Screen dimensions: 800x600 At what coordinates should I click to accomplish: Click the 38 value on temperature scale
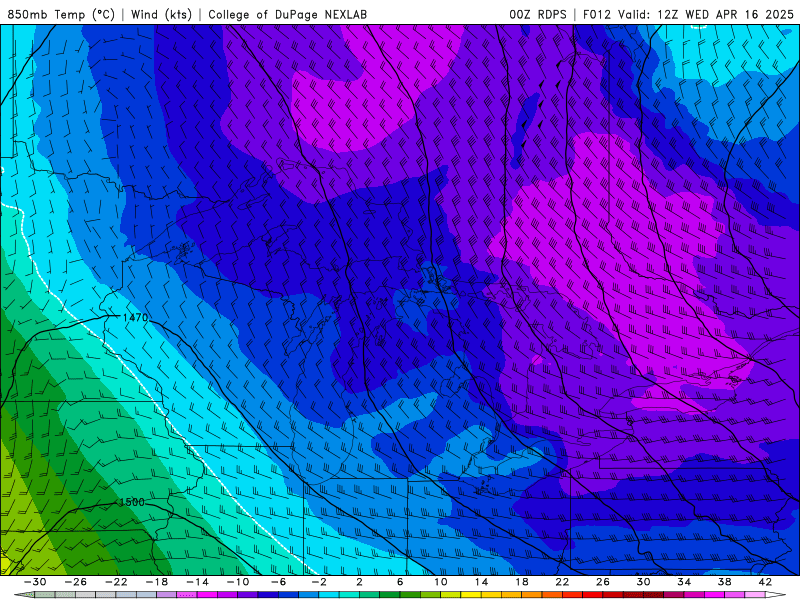(724, 582)
